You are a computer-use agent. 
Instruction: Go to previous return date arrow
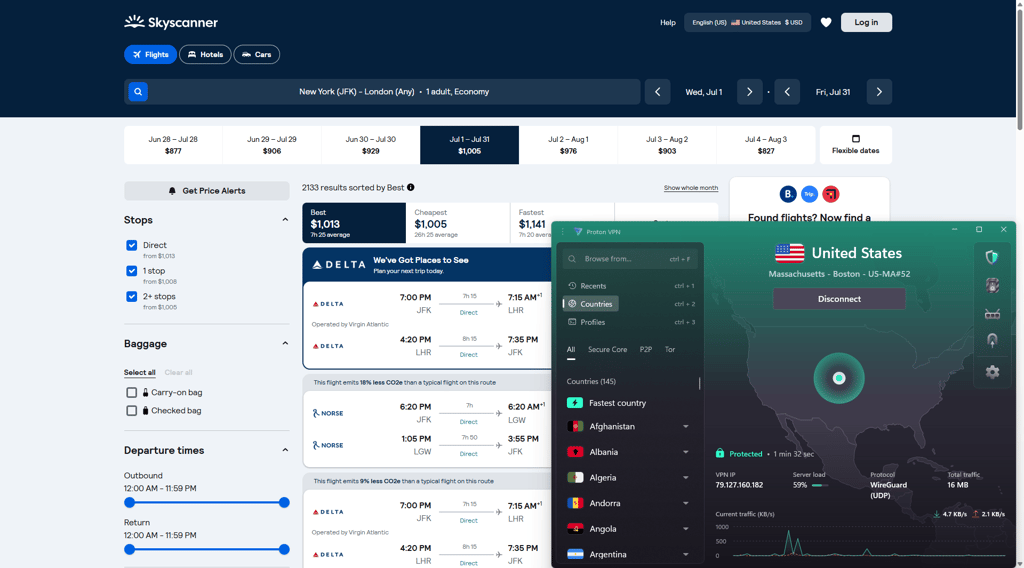tap(787, 92)
